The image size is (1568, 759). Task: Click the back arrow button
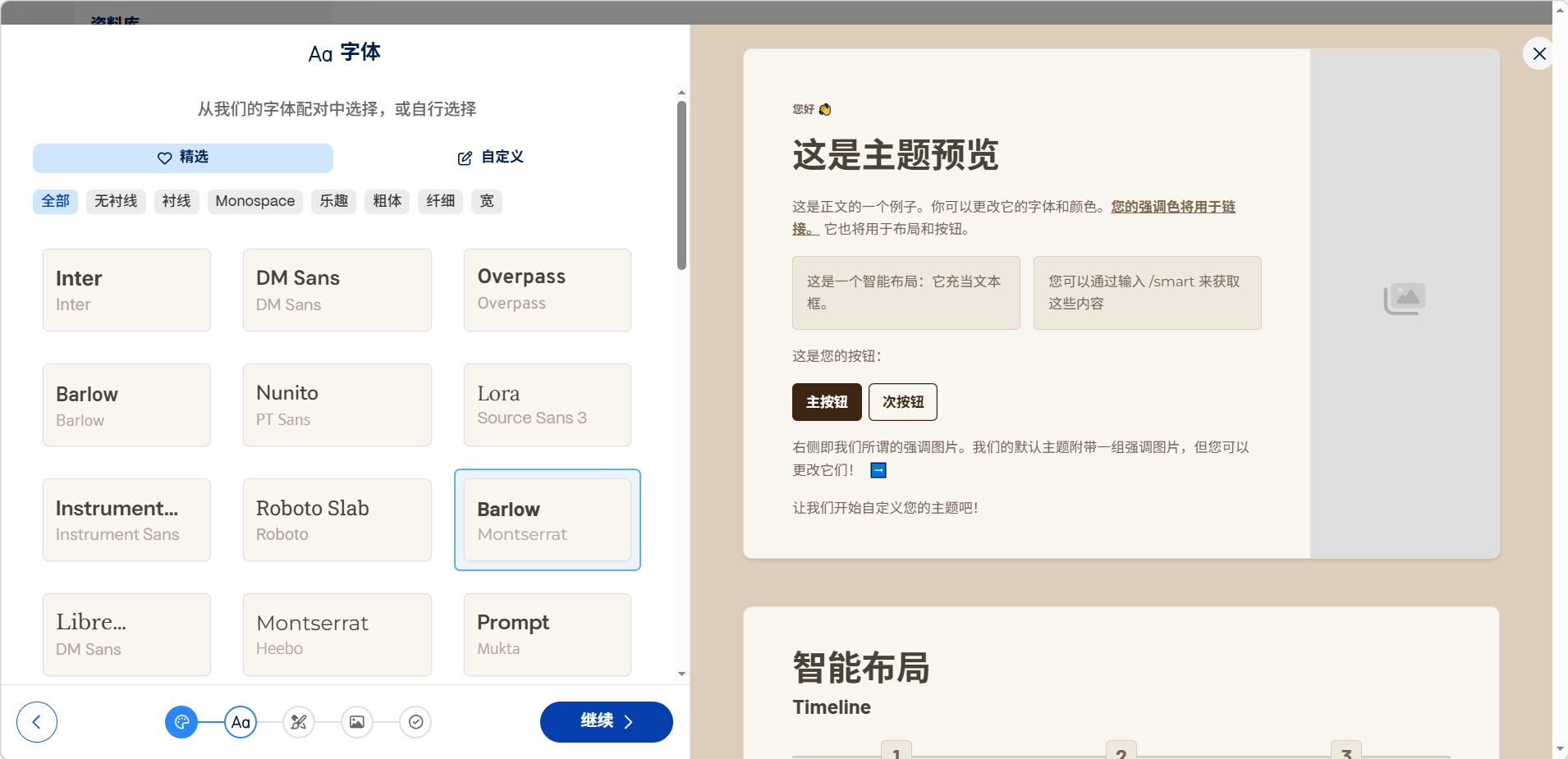(37, 722)
